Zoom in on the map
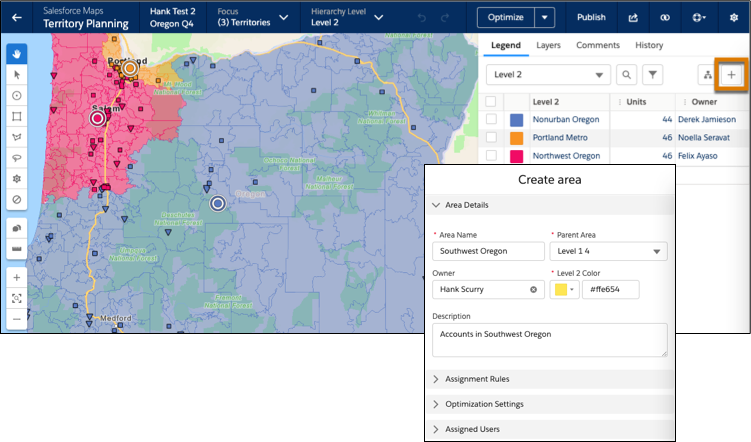 click(x=17, y=278)
